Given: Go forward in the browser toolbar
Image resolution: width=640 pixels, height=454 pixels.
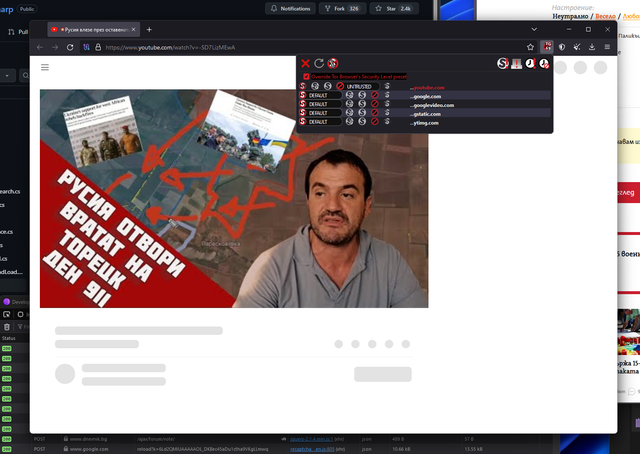Looking at the screenshot, I should coord(55,47).
